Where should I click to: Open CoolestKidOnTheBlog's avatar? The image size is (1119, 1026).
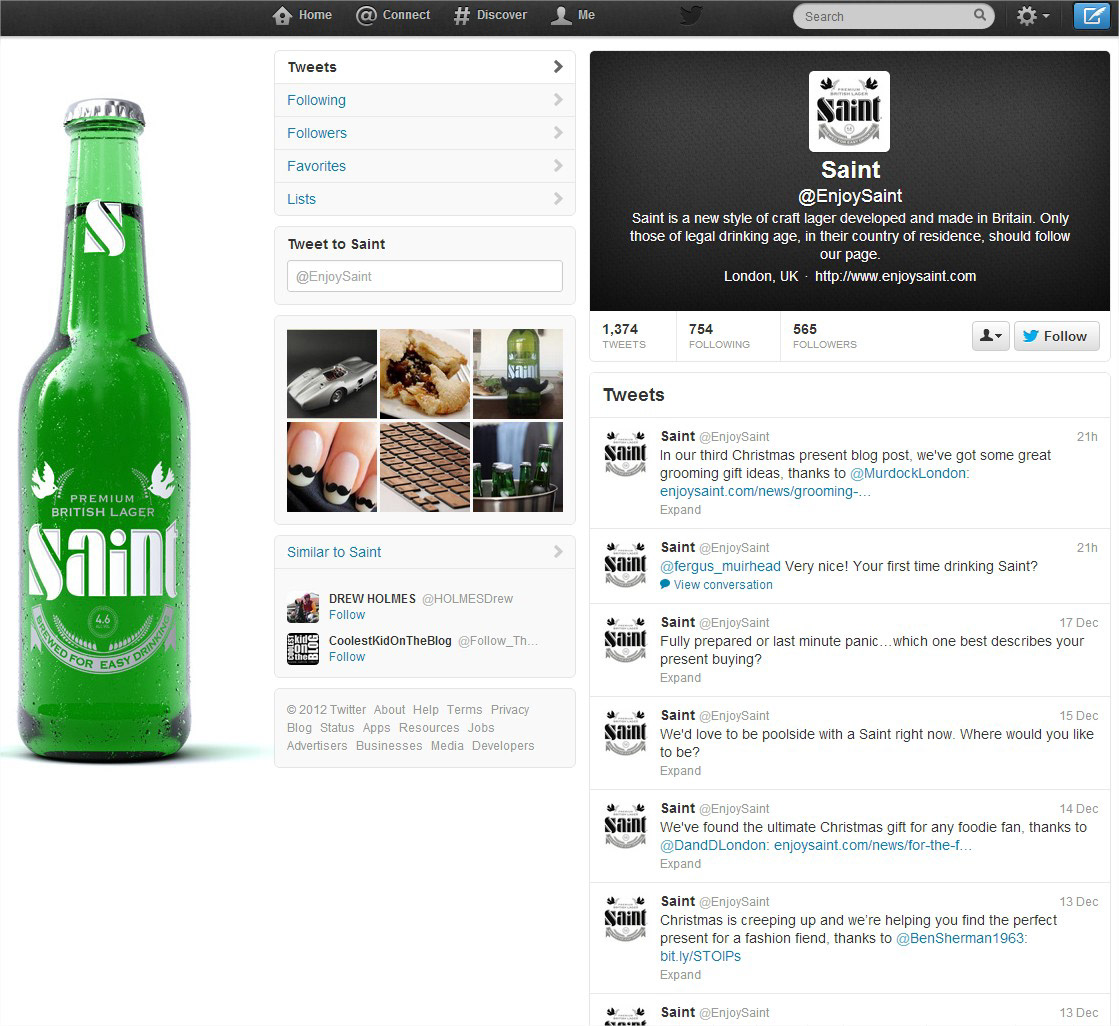303,649
